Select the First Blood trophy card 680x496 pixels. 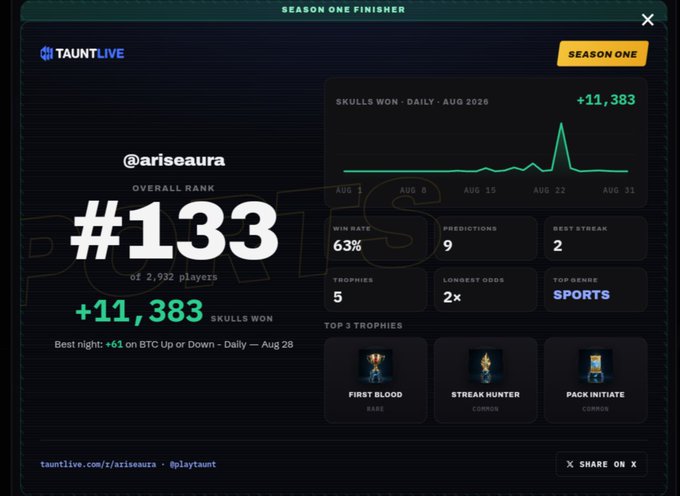376,380
